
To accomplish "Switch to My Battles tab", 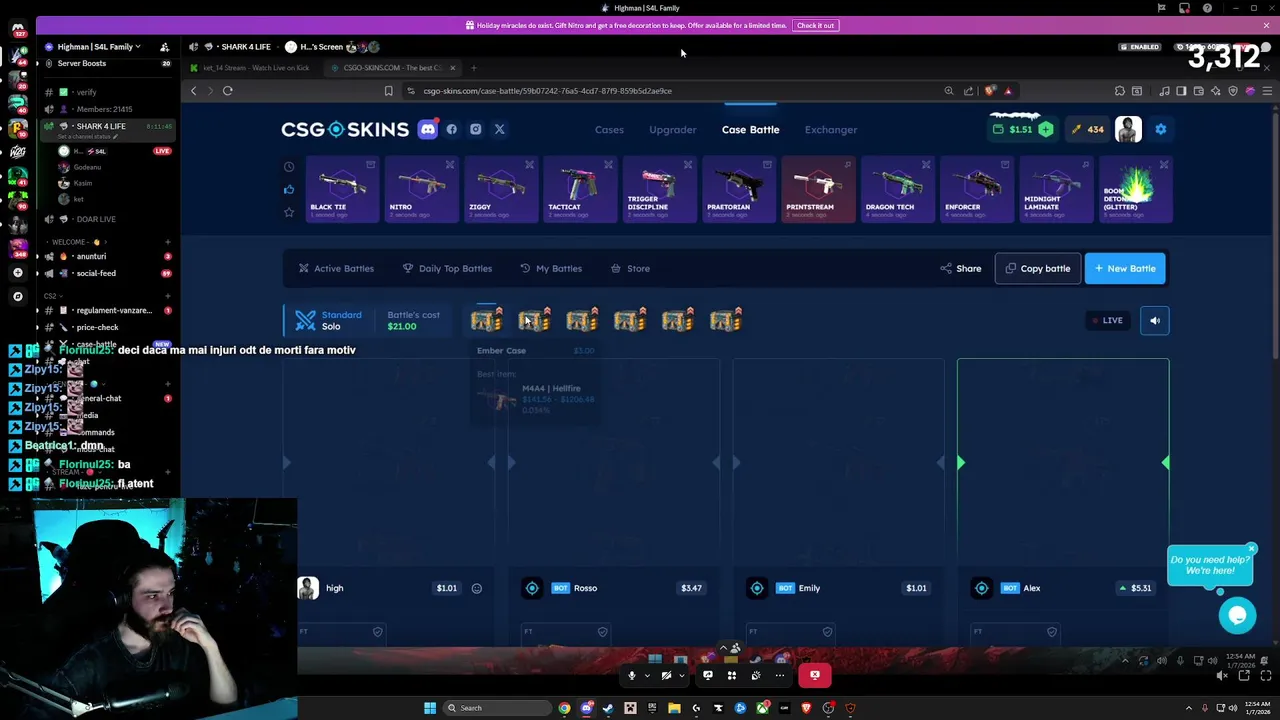I will click(x=551, y=268).
